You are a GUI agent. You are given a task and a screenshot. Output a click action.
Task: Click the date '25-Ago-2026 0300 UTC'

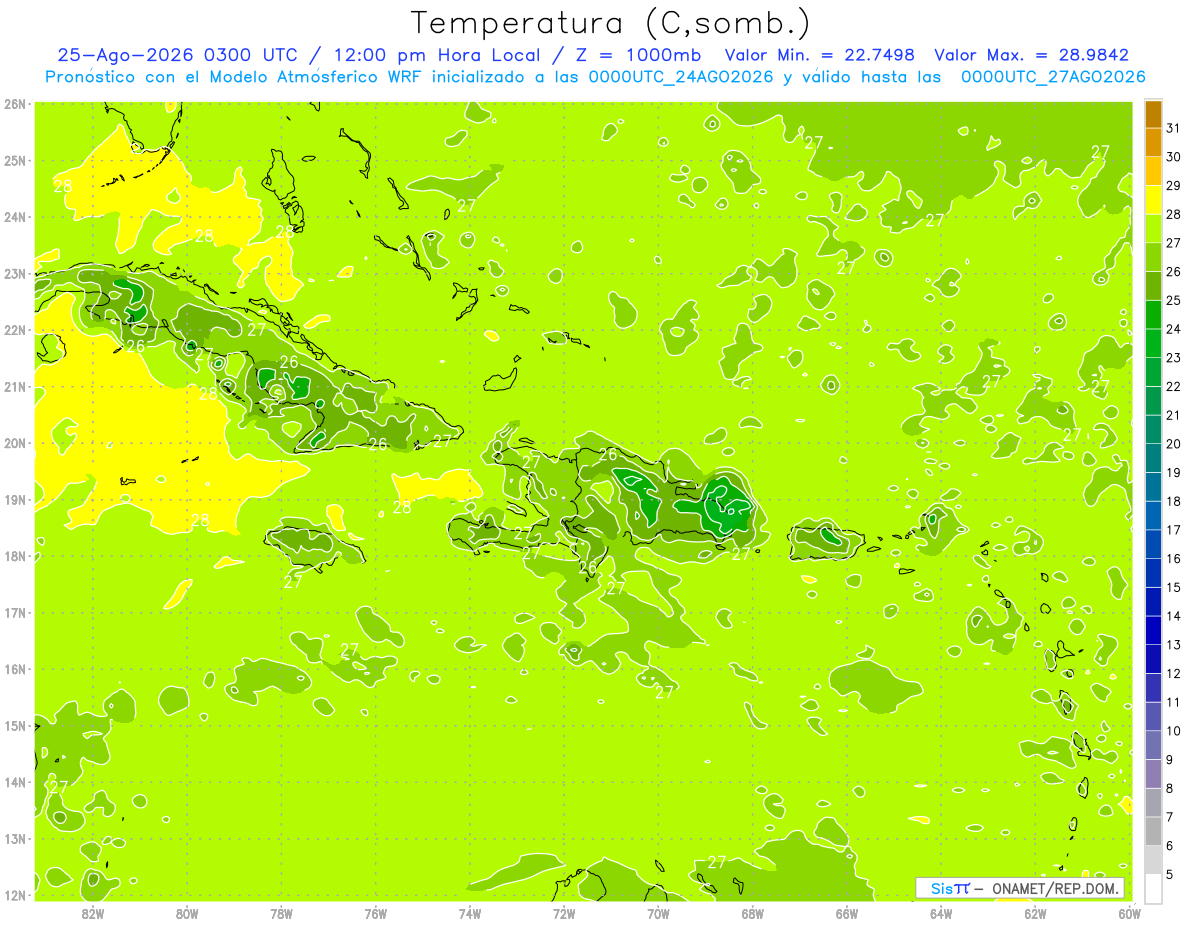pos(177,56)
